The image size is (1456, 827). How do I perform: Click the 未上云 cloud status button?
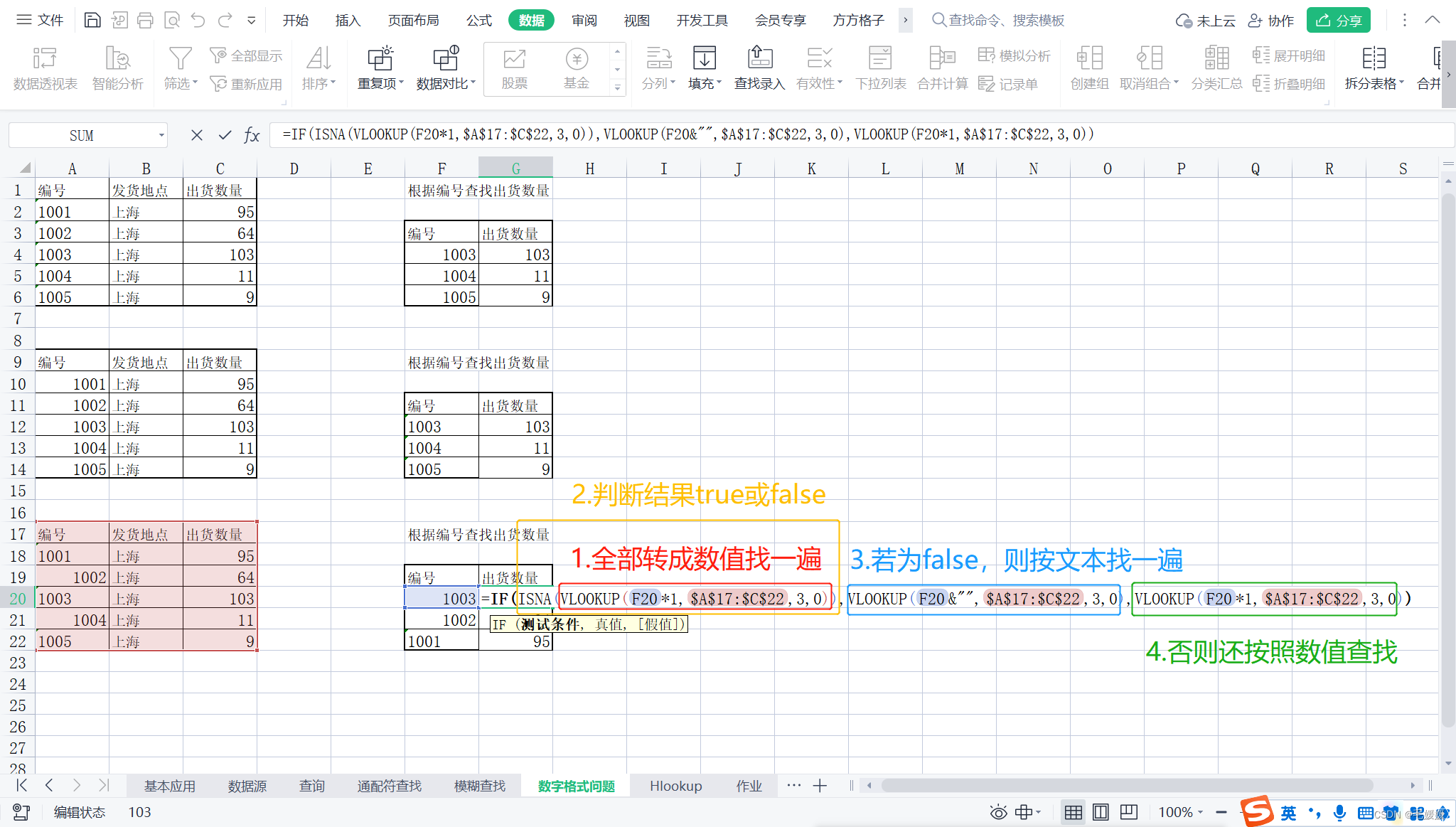click(1205, 21)
